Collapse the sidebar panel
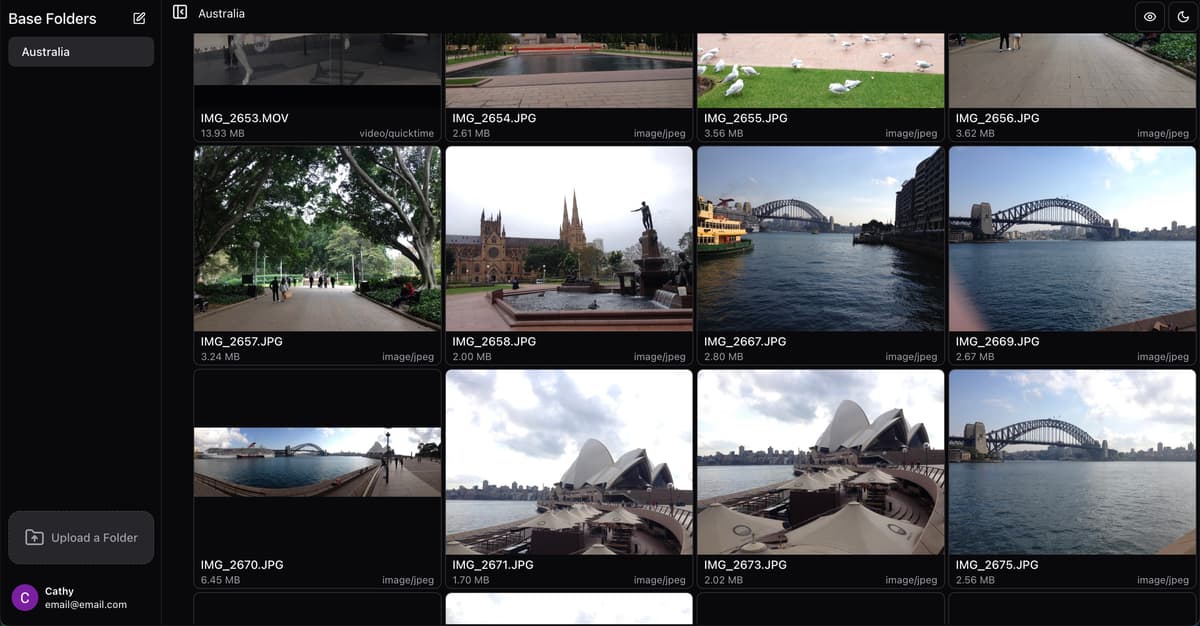This screenshot has height=626, width=1200. 180,12
